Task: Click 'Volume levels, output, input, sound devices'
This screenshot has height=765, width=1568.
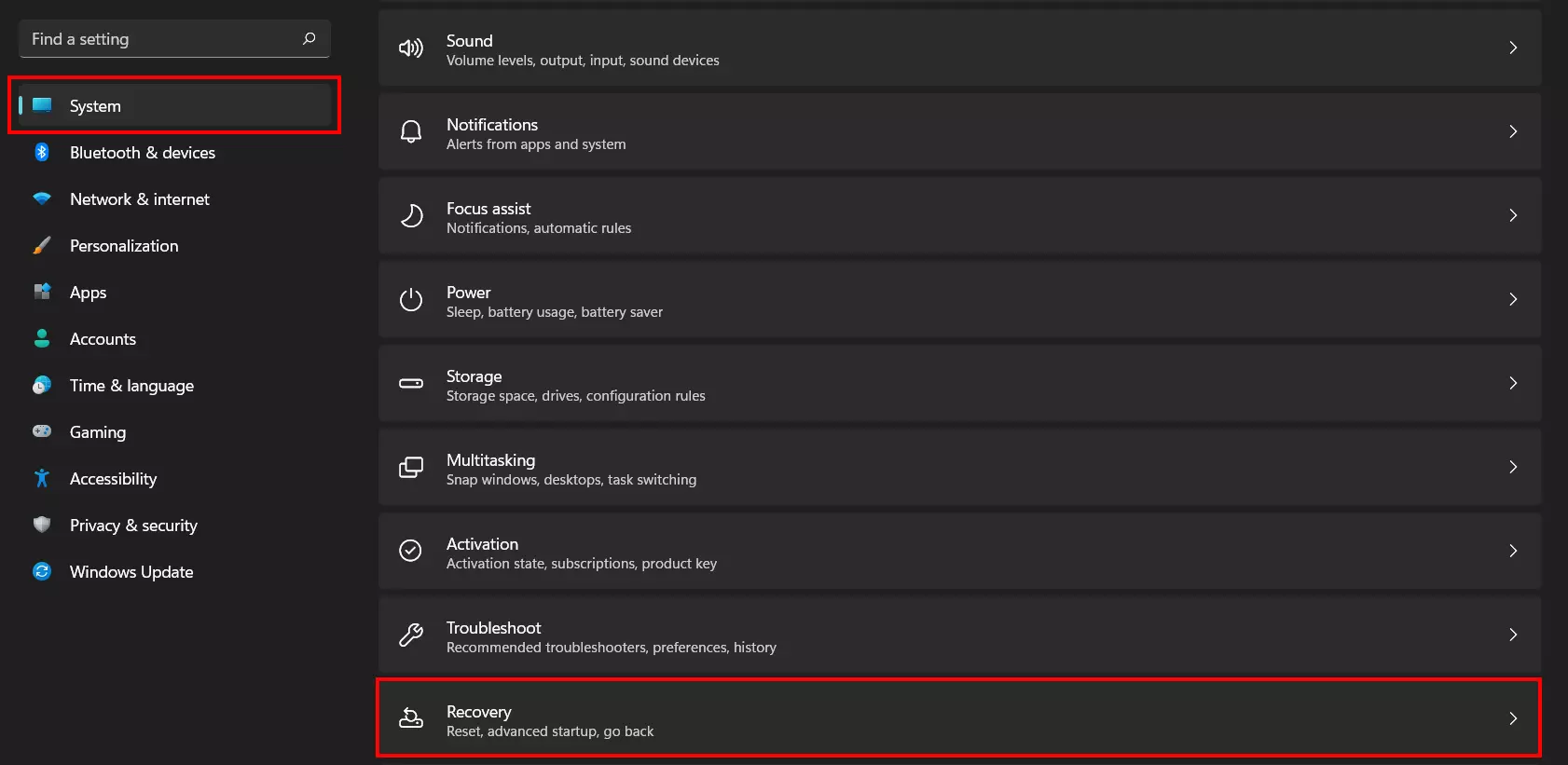Action: pos(583,61)
